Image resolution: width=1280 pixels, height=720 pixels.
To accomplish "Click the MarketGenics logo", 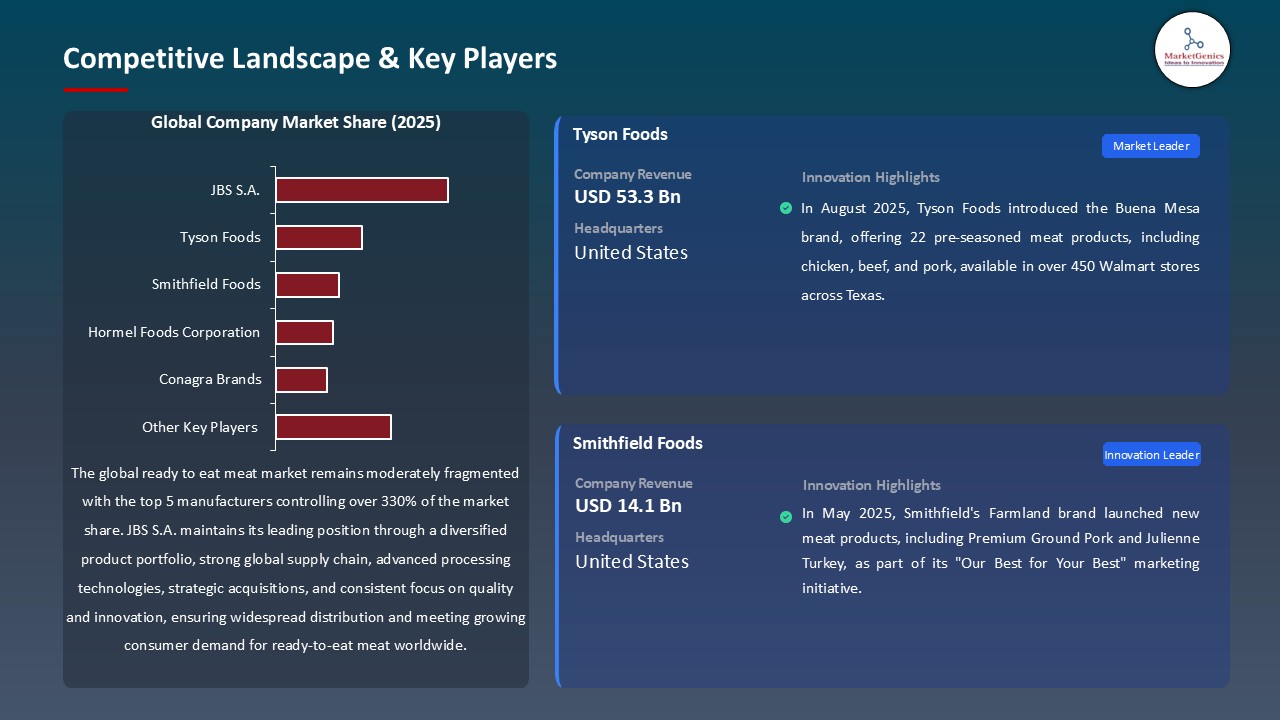I will [1192, 49].
